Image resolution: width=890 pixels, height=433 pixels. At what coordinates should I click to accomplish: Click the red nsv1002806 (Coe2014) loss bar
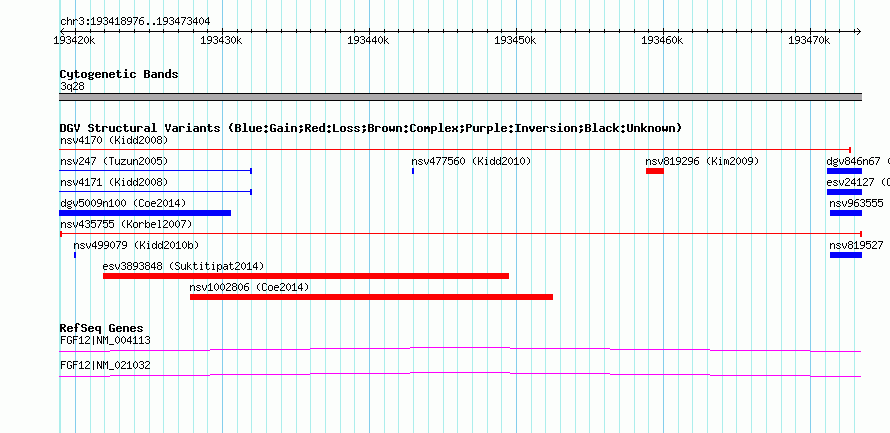pyautogui.click(x=371, y=297)
